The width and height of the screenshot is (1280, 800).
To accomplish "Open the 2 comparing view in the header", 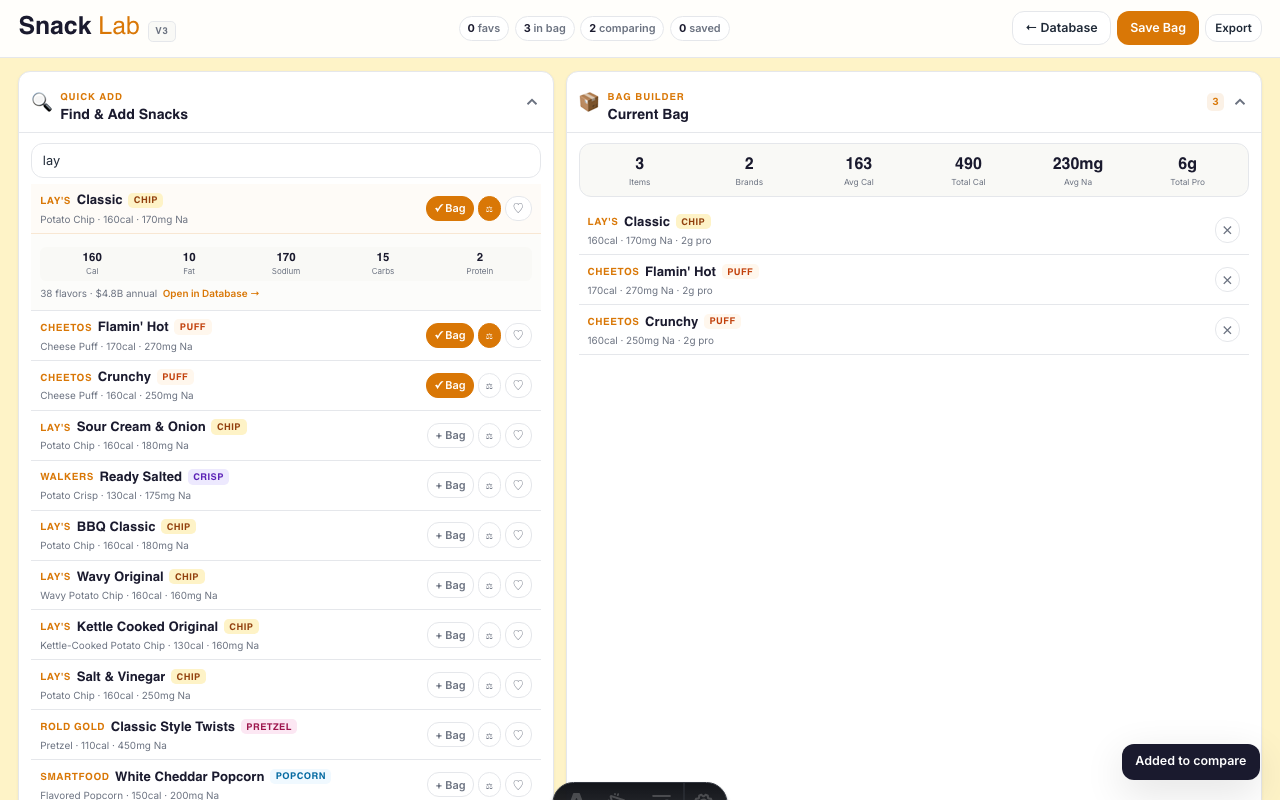I will tap(621, 28).
